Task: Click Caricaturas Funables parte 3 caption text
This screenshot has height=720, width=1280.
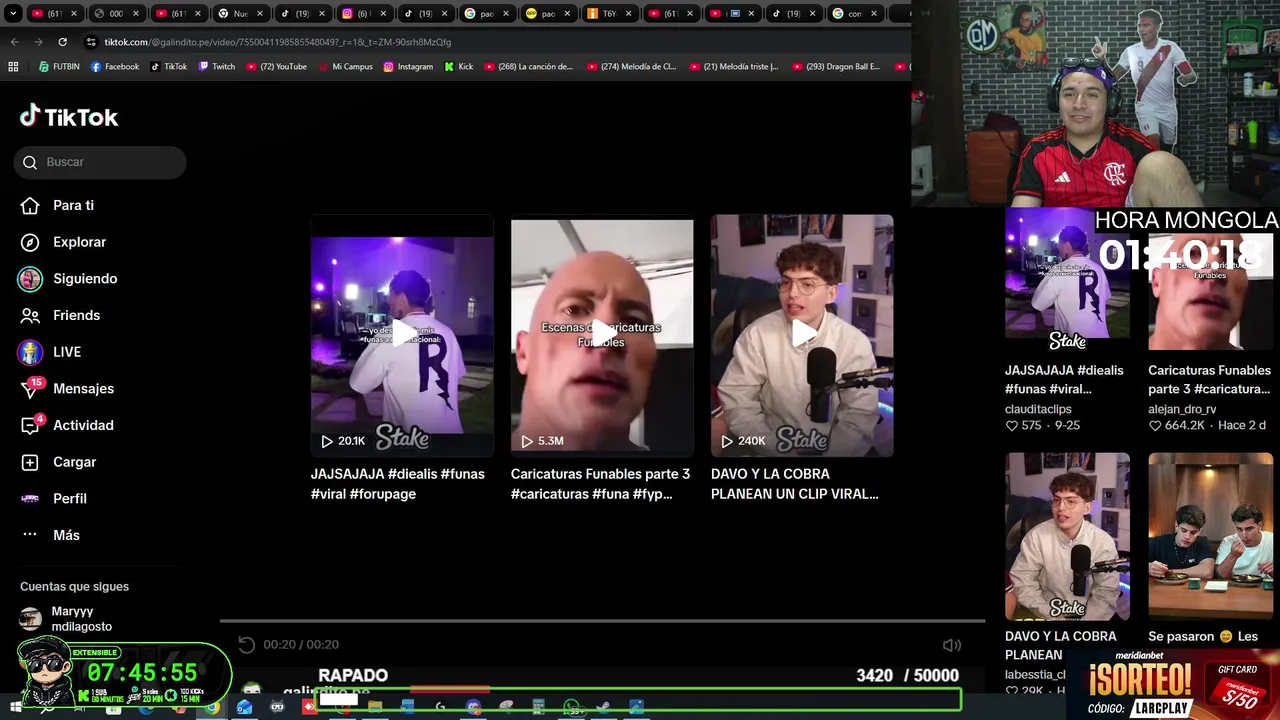Action: (x=600, y=484)
